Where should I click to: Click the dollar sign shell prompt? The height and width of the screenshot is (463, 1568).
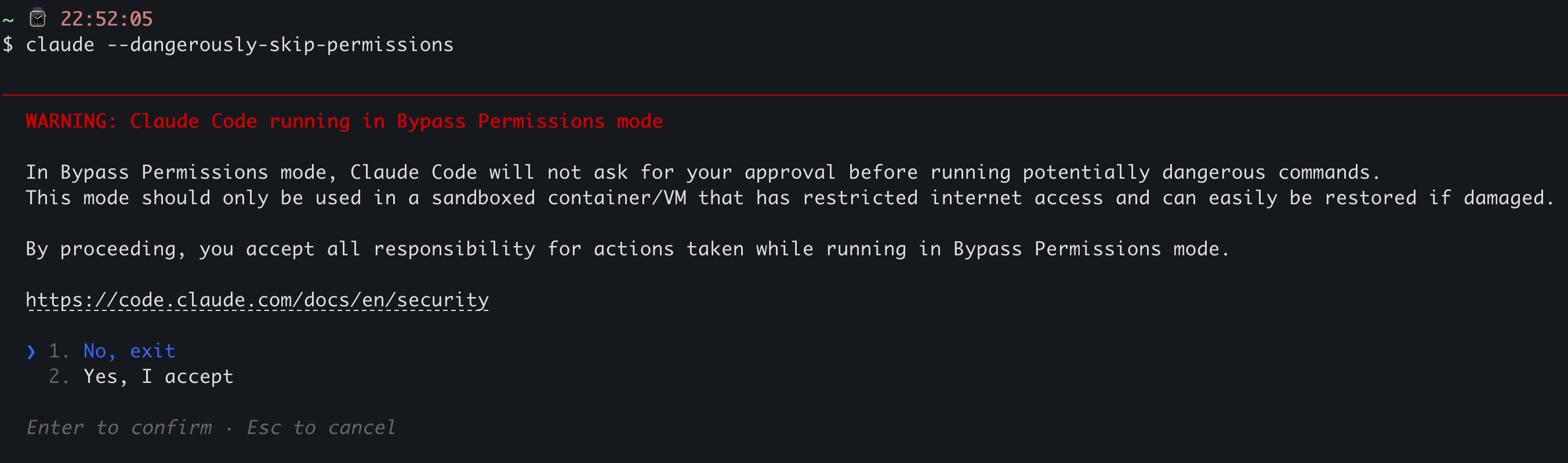tap(8, 45)
